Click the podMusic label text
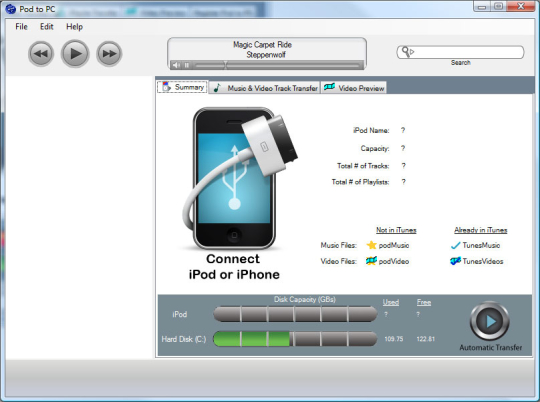The height and width of the screenshot is (402, 540). tap(394, 245)
